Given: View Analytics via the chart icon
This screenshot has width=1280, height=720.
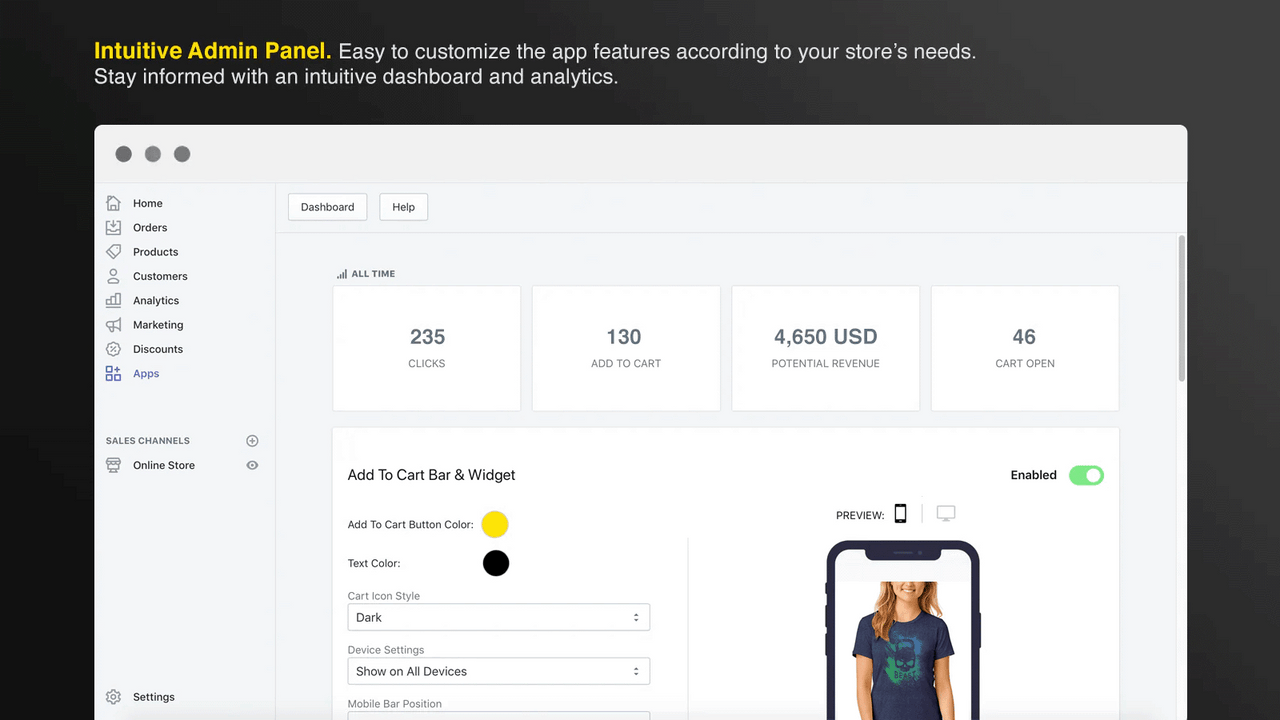Looking at the screenshot, I should (115, 300).
